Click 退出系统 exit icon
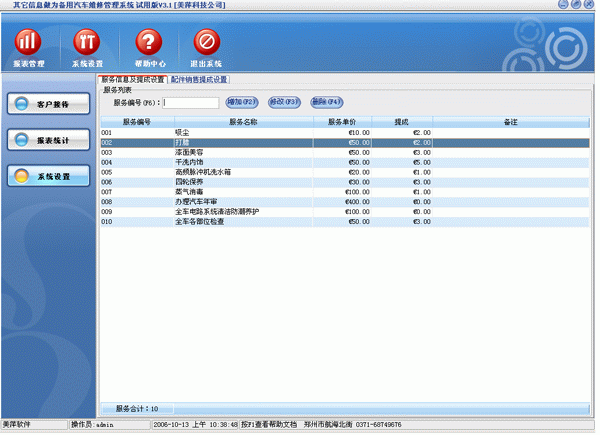This screenshot has width=600, height=435. tap(207, 43)
